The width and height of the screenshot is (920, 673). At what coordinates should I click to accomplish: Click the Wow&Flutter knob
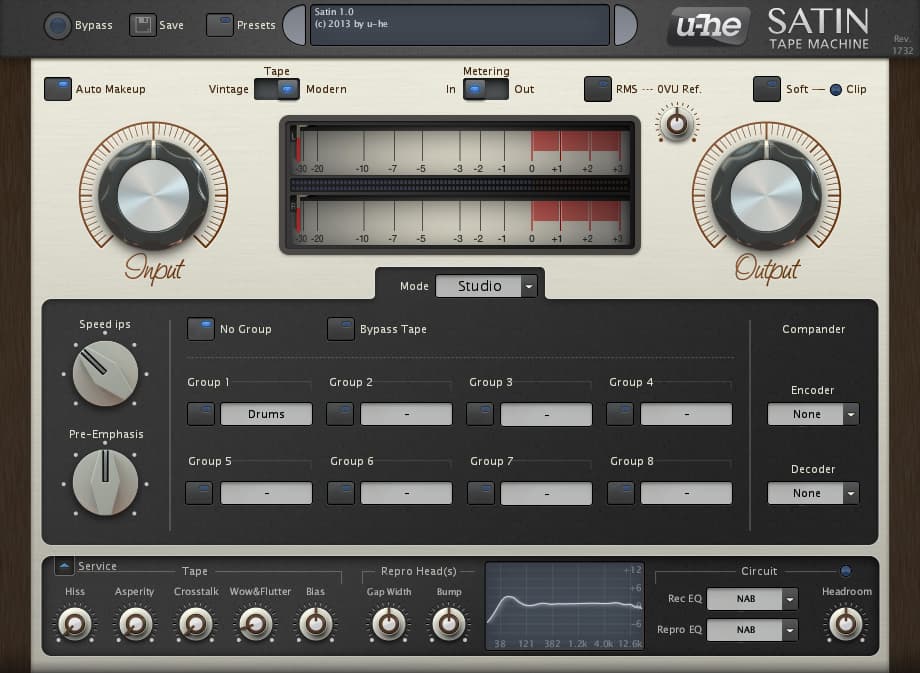255,623
